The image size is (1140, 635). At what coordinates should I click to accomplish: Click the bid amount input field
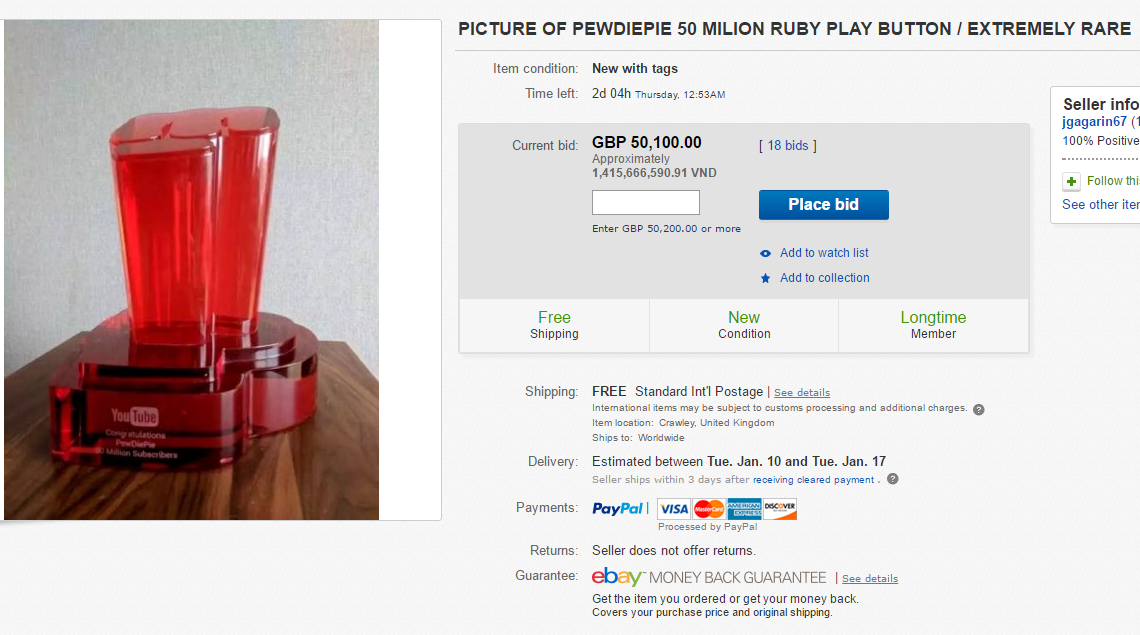(645, 202)
